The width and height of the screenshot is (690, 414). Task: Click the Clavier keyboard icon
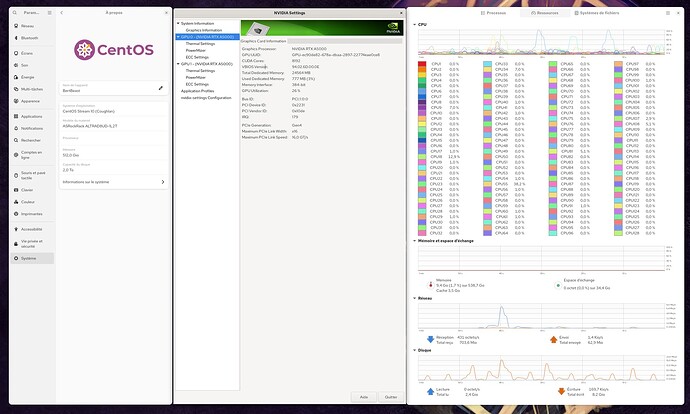[16, 190]
